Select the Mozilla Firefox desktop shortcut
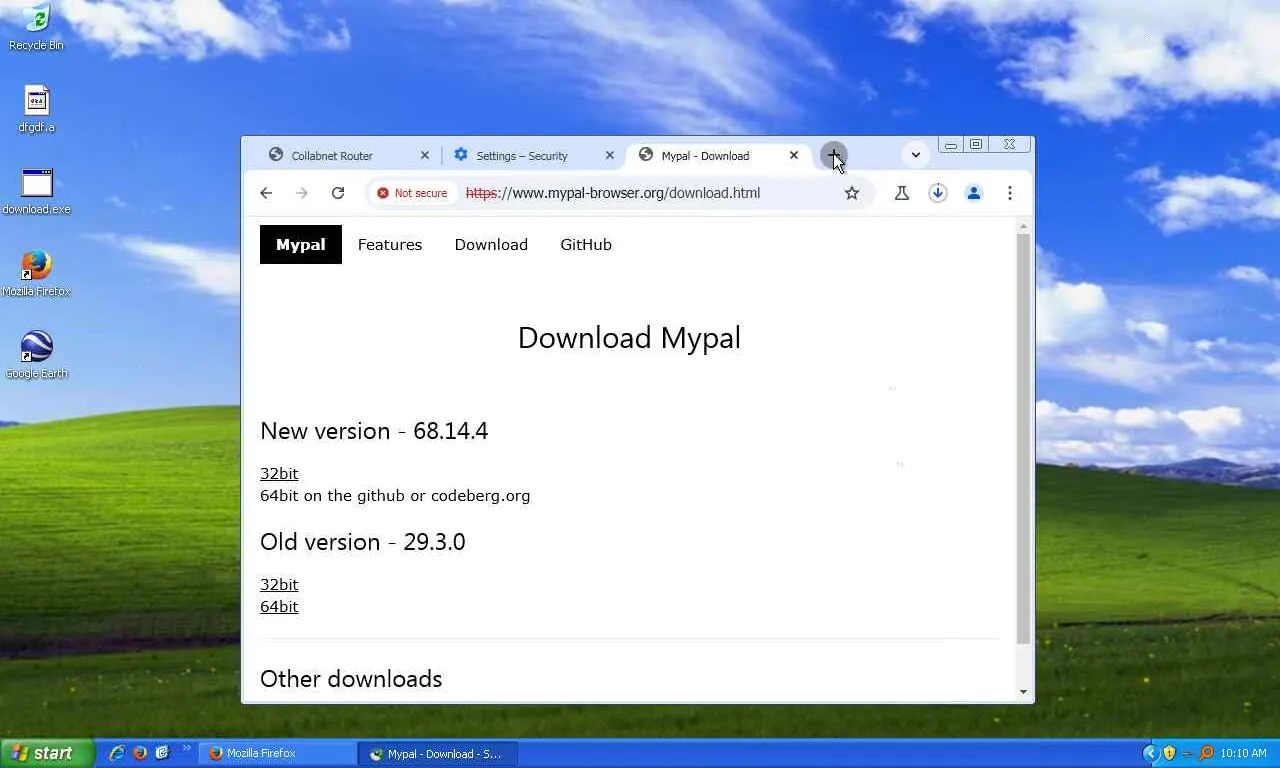1280x768 pixels. coord(37,274)
